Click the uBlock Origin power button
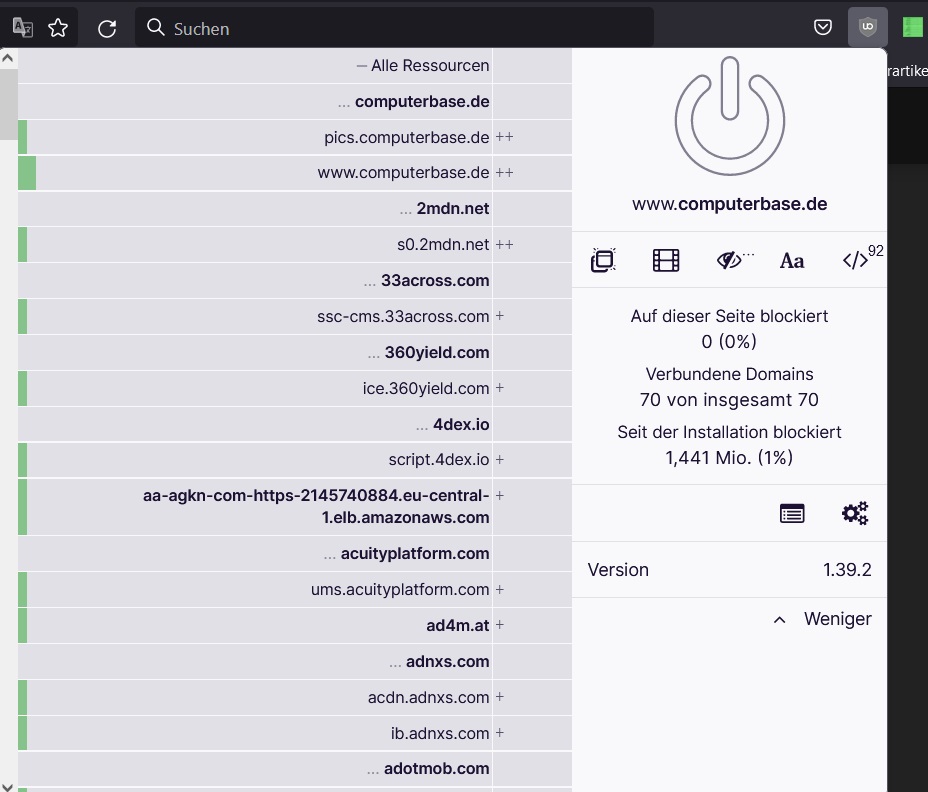 click(x=730, y=117)
